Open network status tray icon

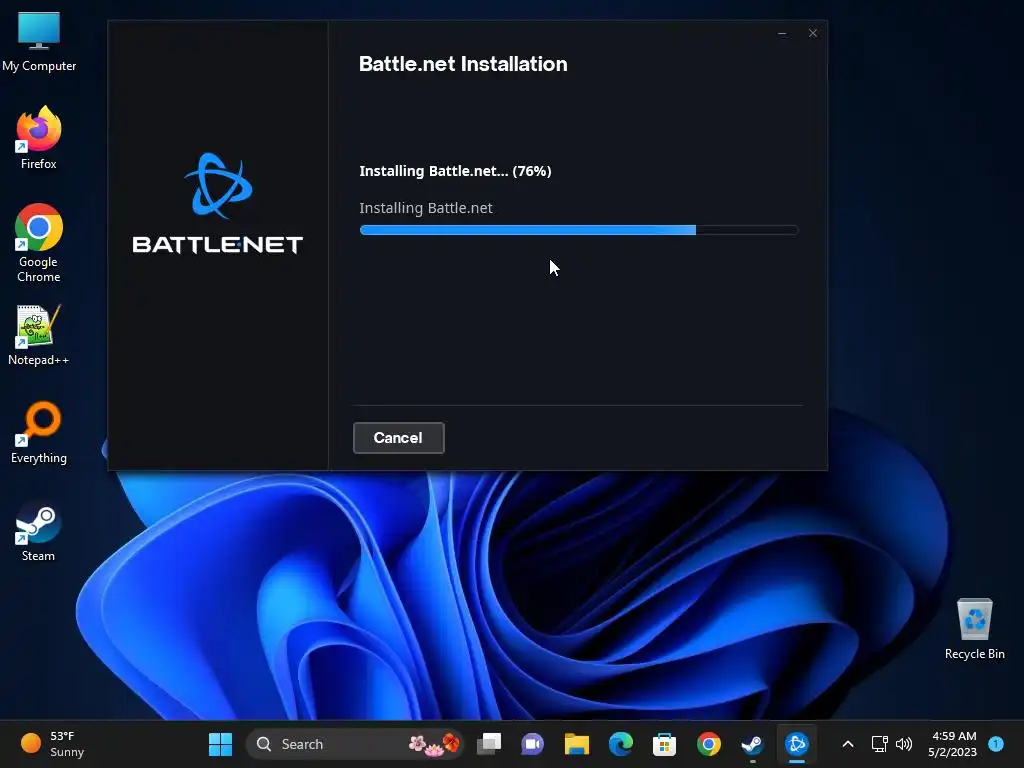tap(880, 744)
